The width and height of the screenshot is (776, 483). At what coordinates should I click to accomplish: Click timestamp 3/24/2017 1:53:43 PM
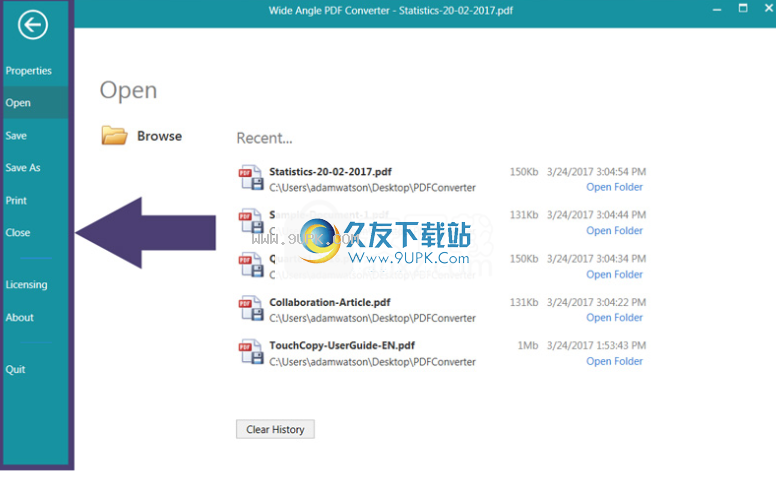pos(596,345)
